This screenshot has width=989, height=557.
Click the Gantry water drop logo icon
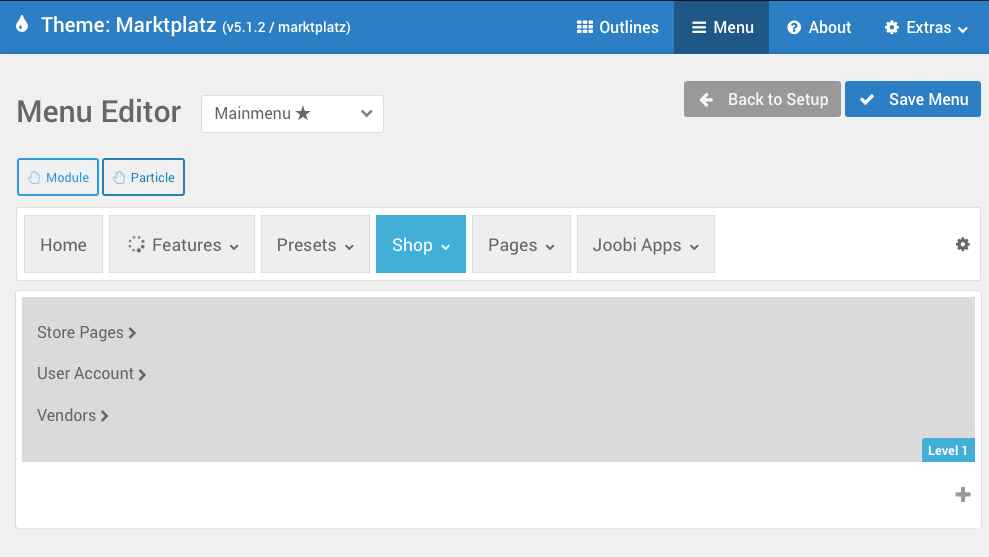coord(22,25)
